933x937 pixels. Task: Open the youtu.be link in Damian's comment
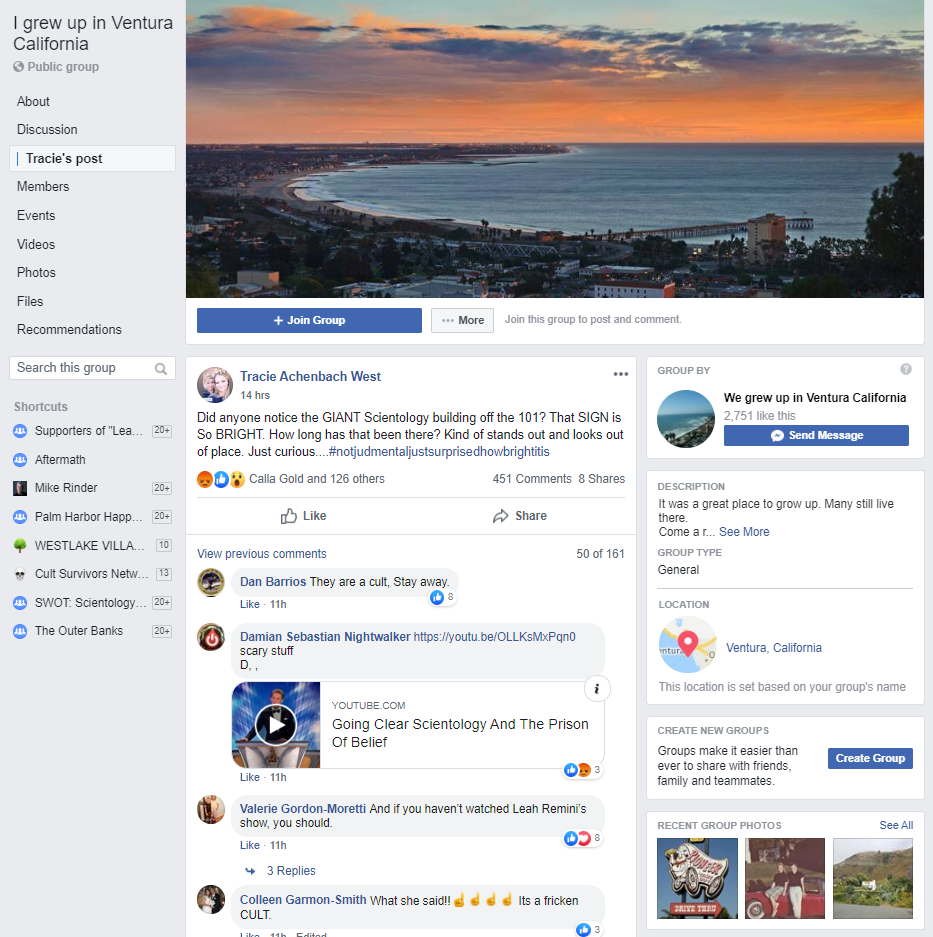(x=494, y=637)
